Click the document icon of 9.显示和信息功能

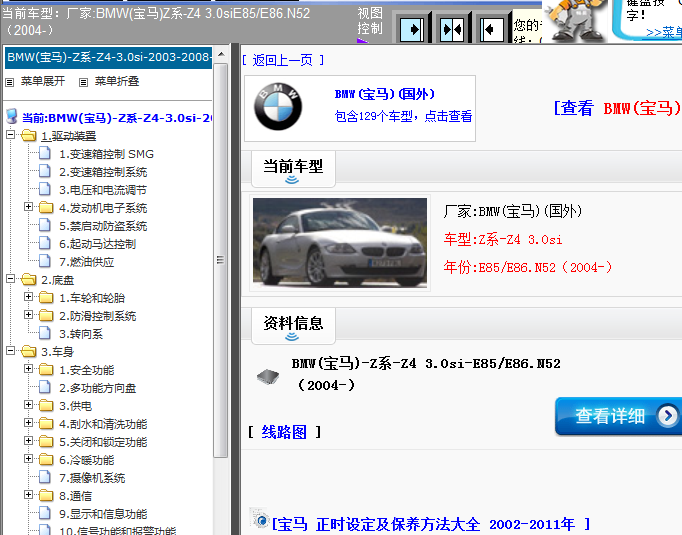(x=45, y=513)
